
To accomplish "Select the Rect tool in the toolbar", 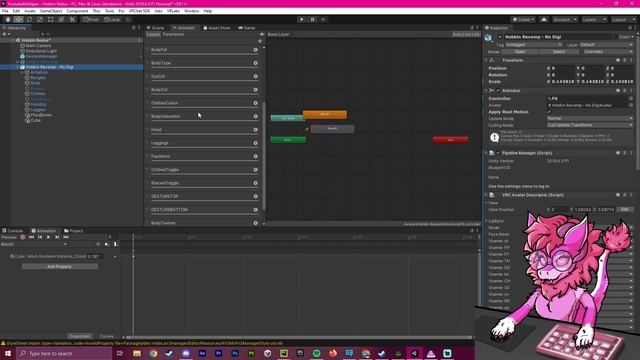I will coord(51,20).
